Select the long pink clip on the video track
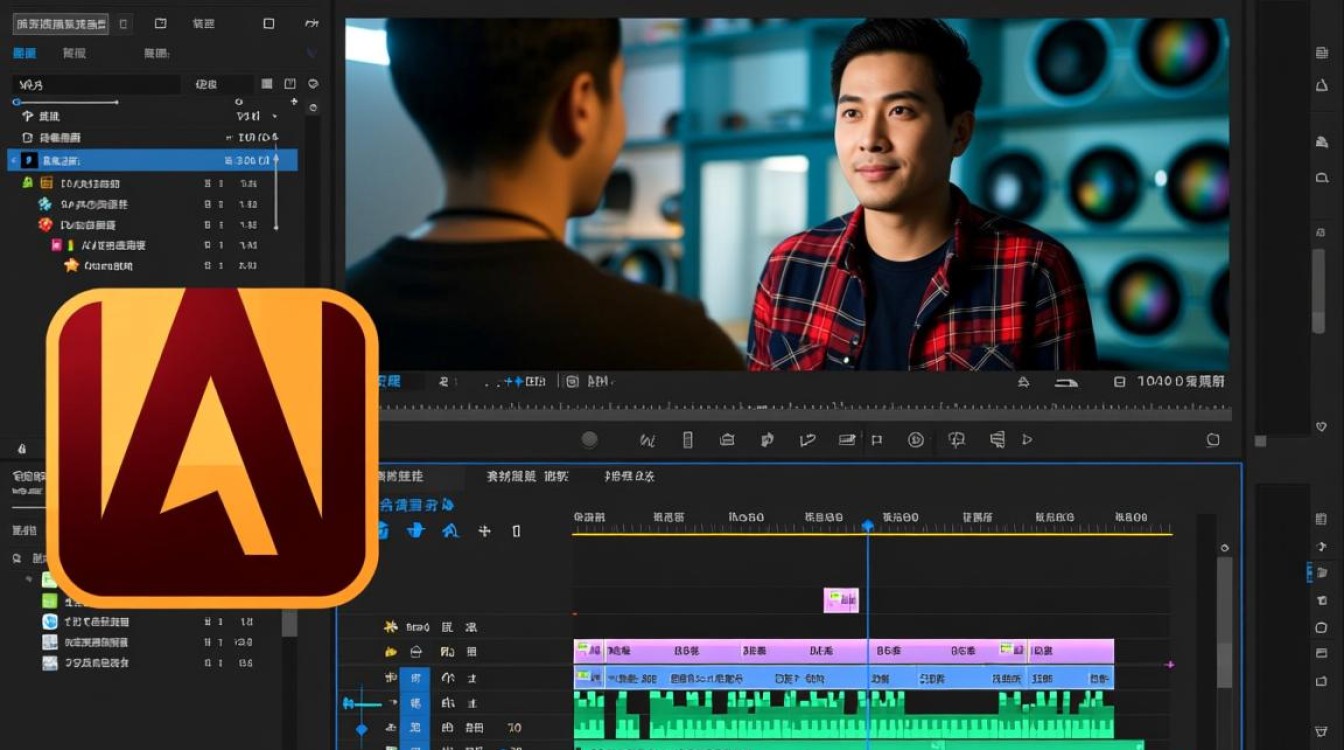The width and height of the screenshot is (1344, 750). click(844, 651)
